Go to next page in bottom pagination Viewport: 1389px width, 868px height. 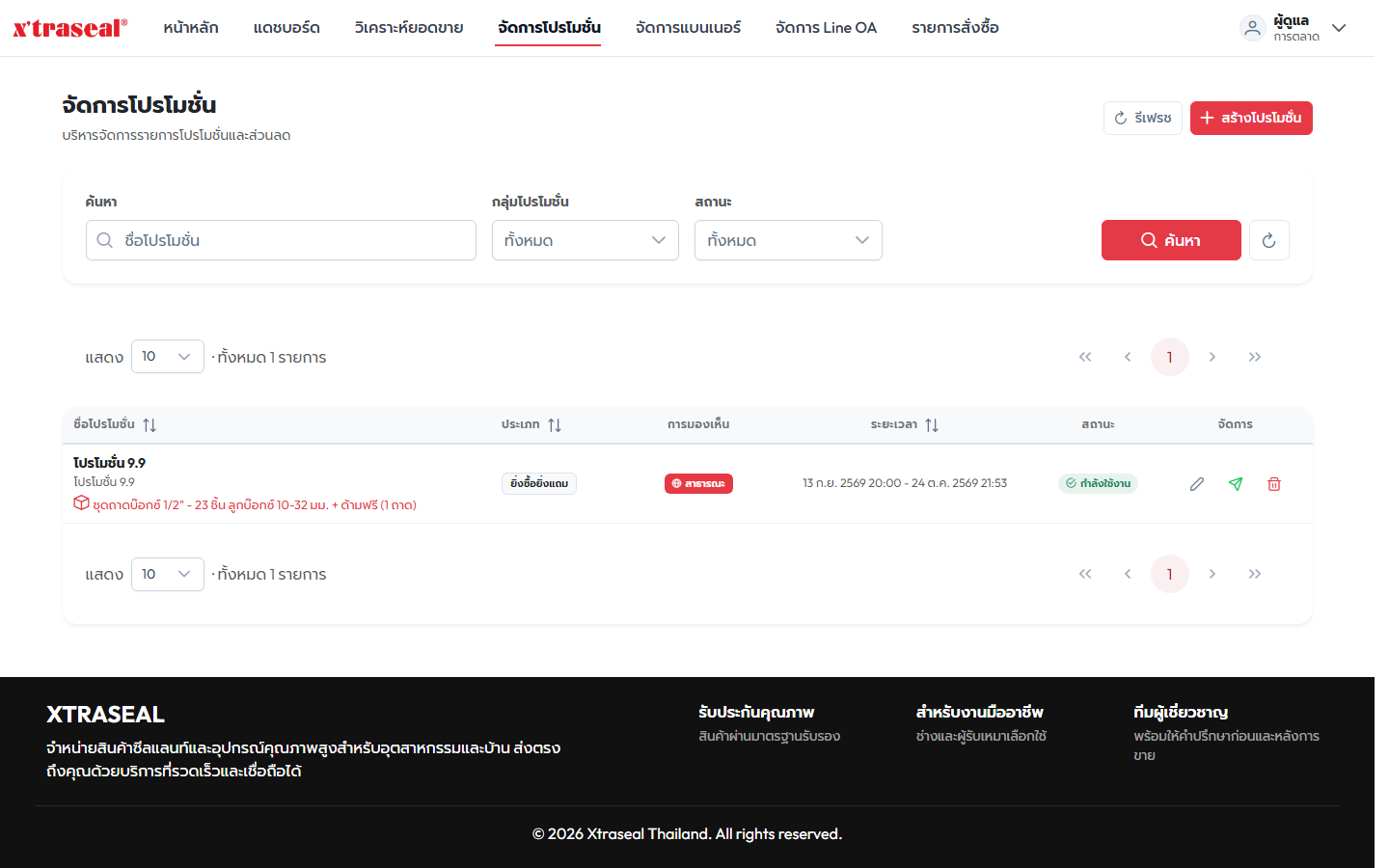tap(1212, 574)
